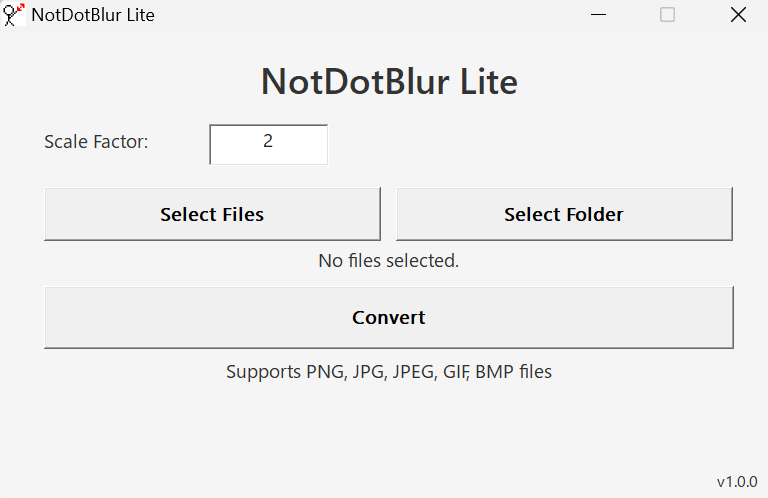The image size is (768, 498).
Task: Minimize the NotDotBlur Lite window
Action: [598, 15]
